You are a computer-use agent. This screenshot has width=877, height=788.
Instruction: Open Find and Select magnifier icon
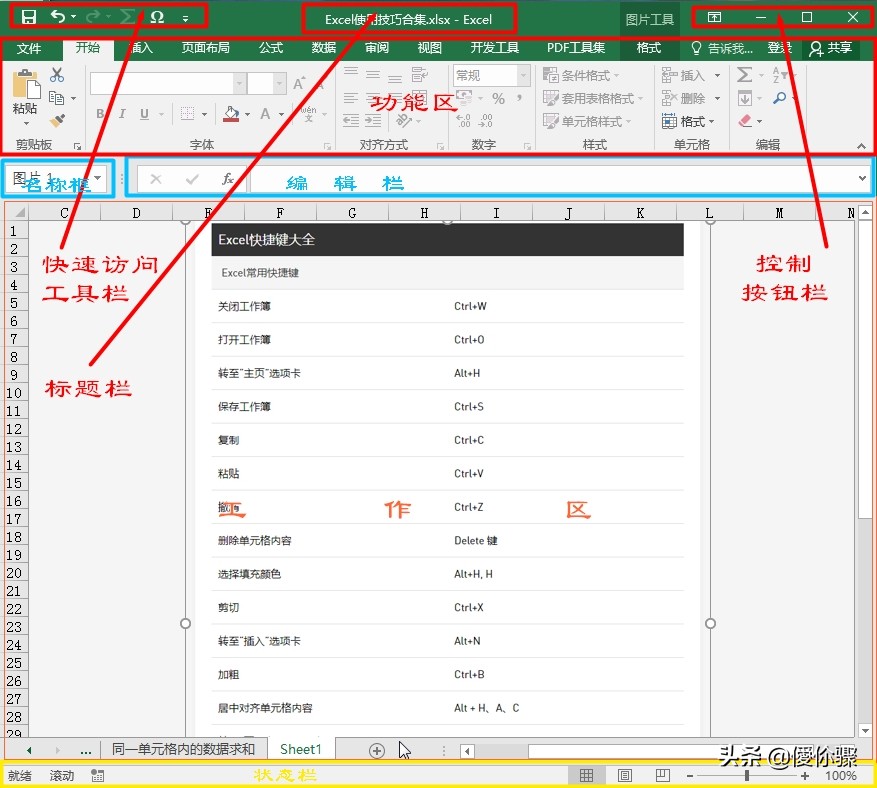tap(779, 98)
